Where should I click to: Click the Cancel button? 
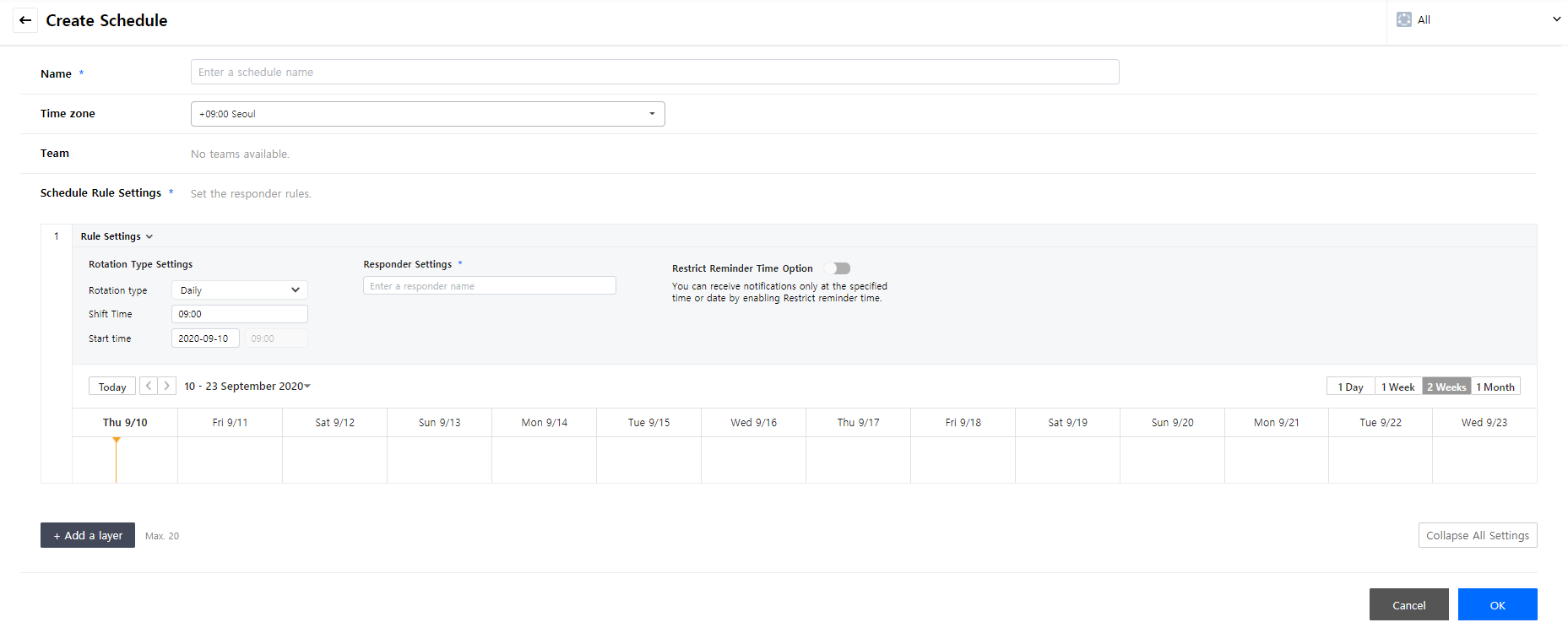click(x=1408, y=604)
